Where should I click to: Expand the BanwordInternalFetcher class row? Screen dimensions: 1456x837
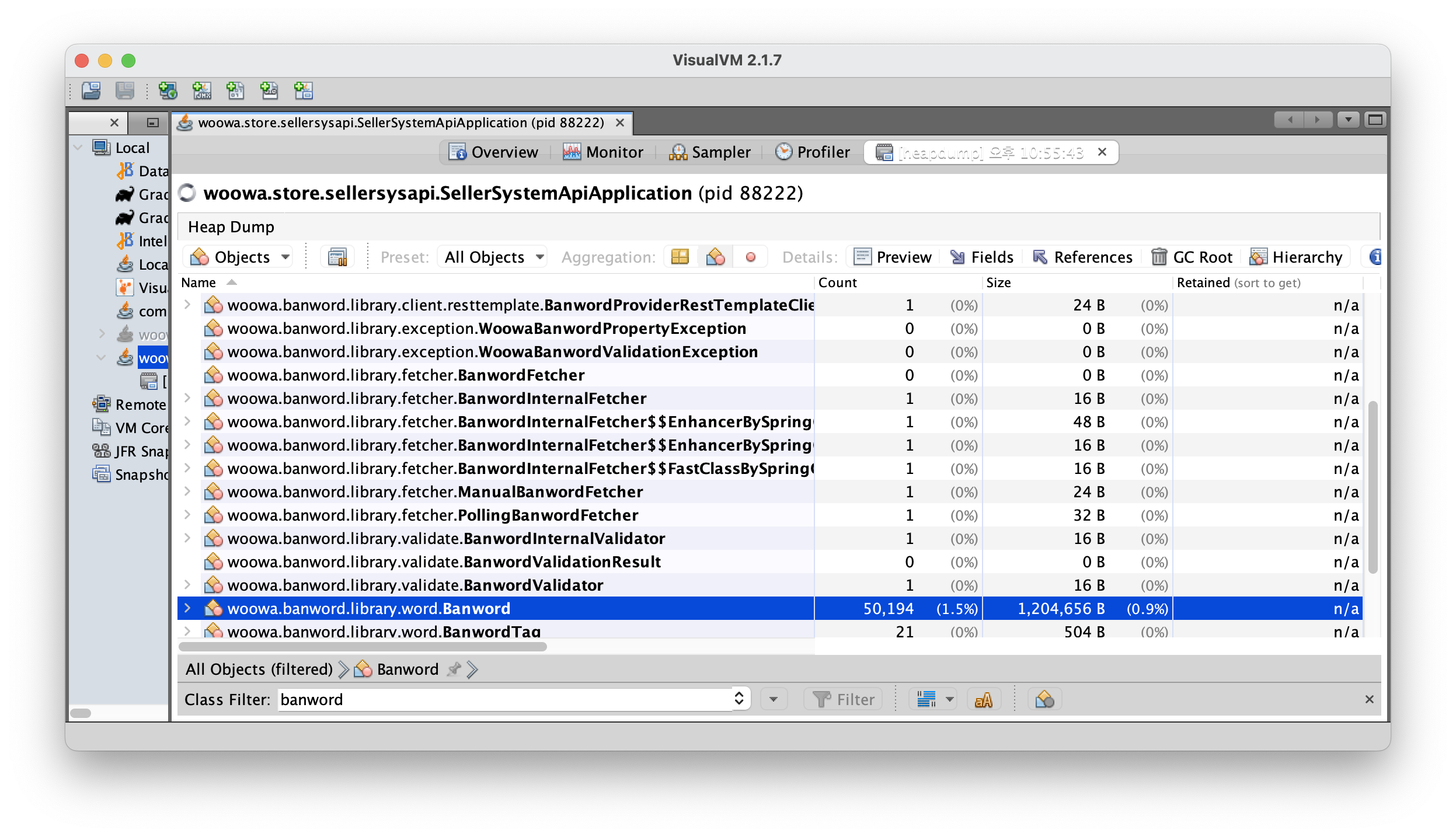click(x=187, y=398)
